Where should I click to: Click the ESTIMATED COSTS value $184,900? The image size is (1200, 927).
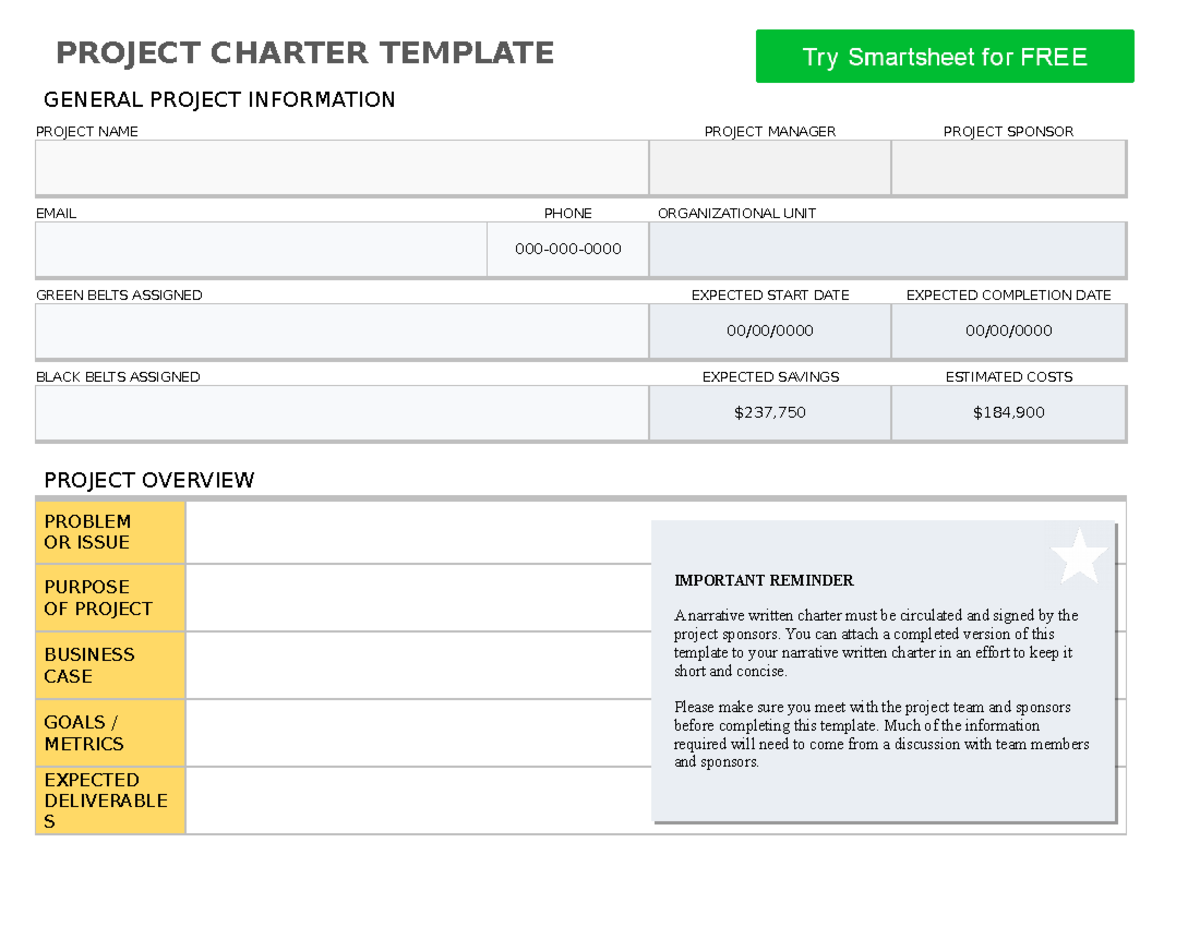(1009, 412)
